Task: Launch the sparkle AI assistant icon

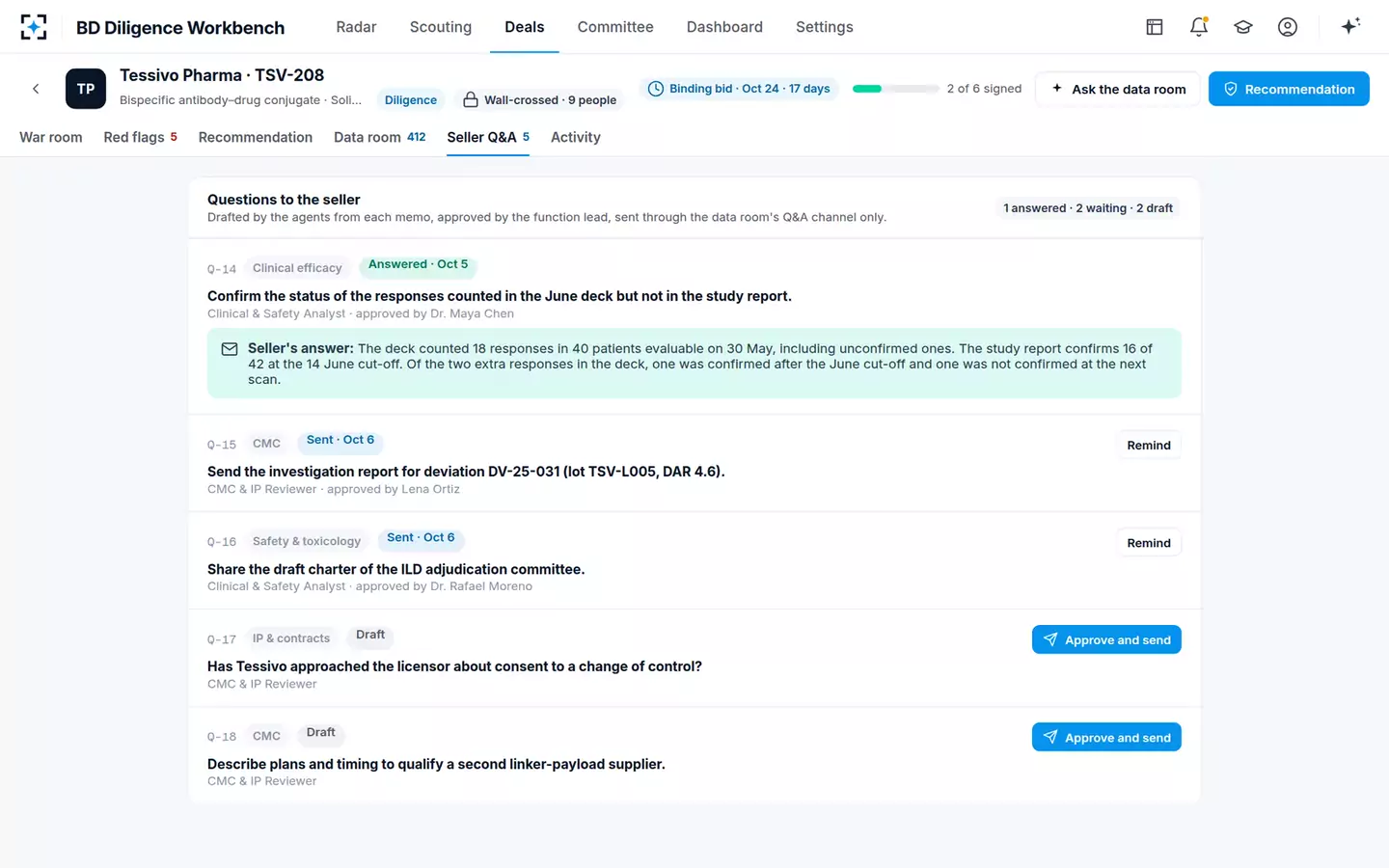Action: click(1350, 26)
